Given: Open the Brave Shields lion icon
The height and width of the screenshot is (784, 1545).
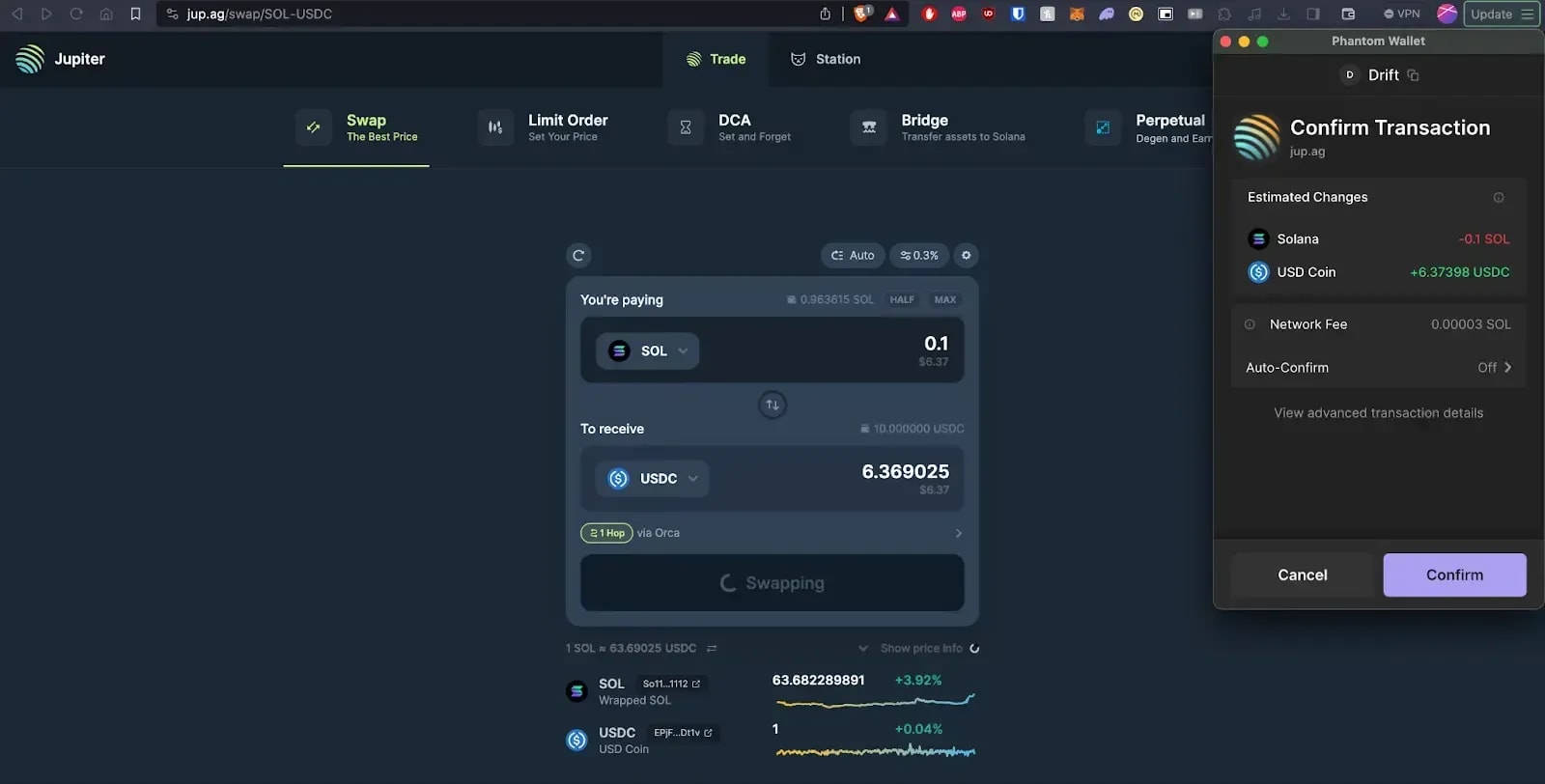Looking at the screenshot, I should [862, 14].
